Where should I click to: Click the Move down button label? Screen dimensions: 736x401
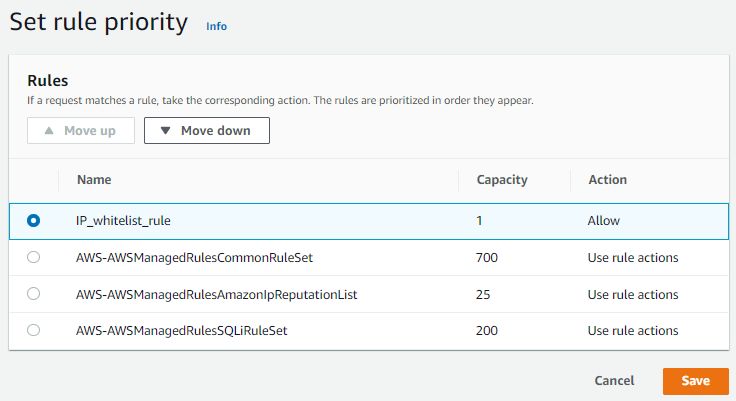(215, 131)
